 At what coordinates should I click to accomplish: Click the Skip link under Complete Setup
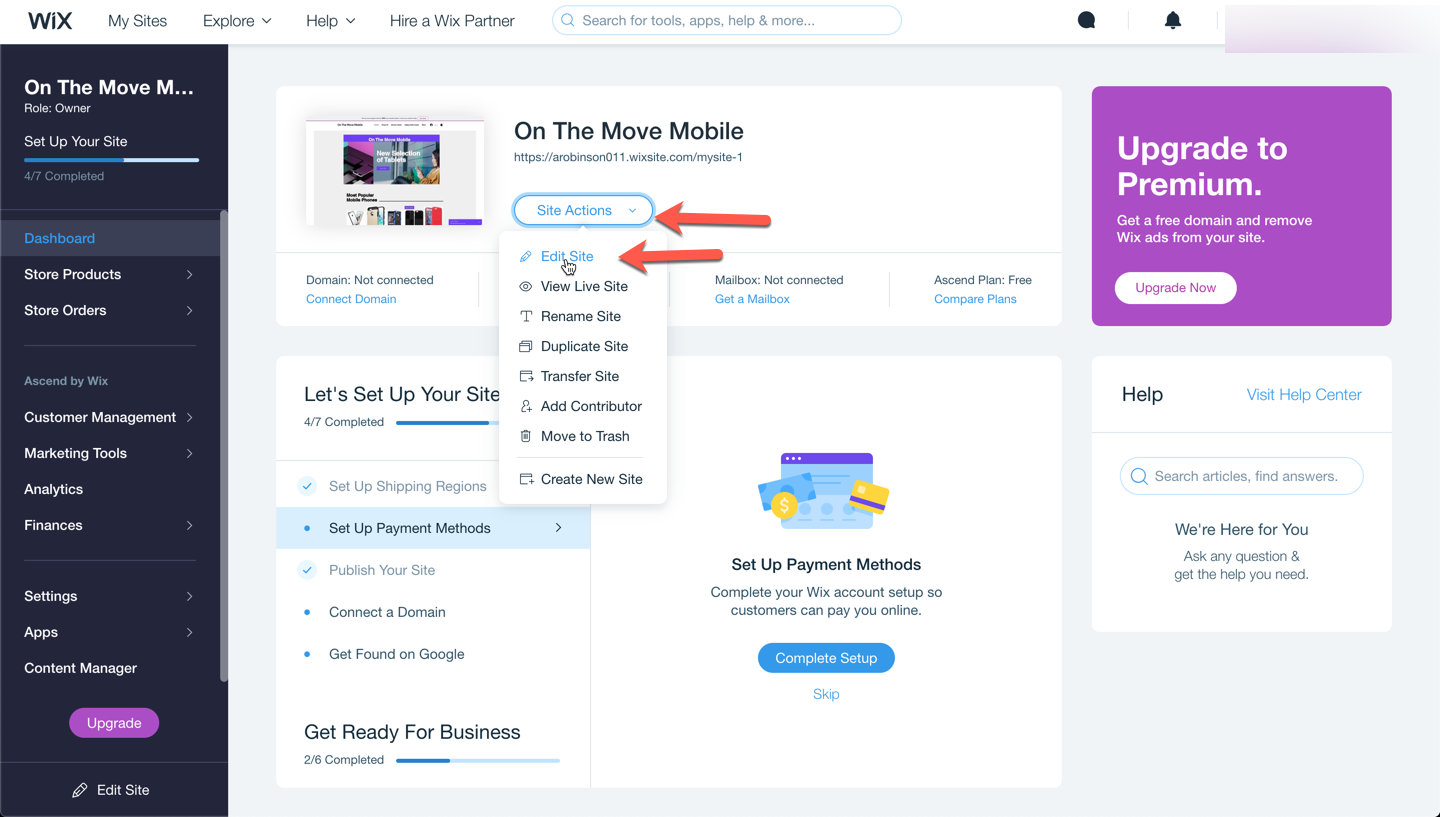click(x=826, y=695)
